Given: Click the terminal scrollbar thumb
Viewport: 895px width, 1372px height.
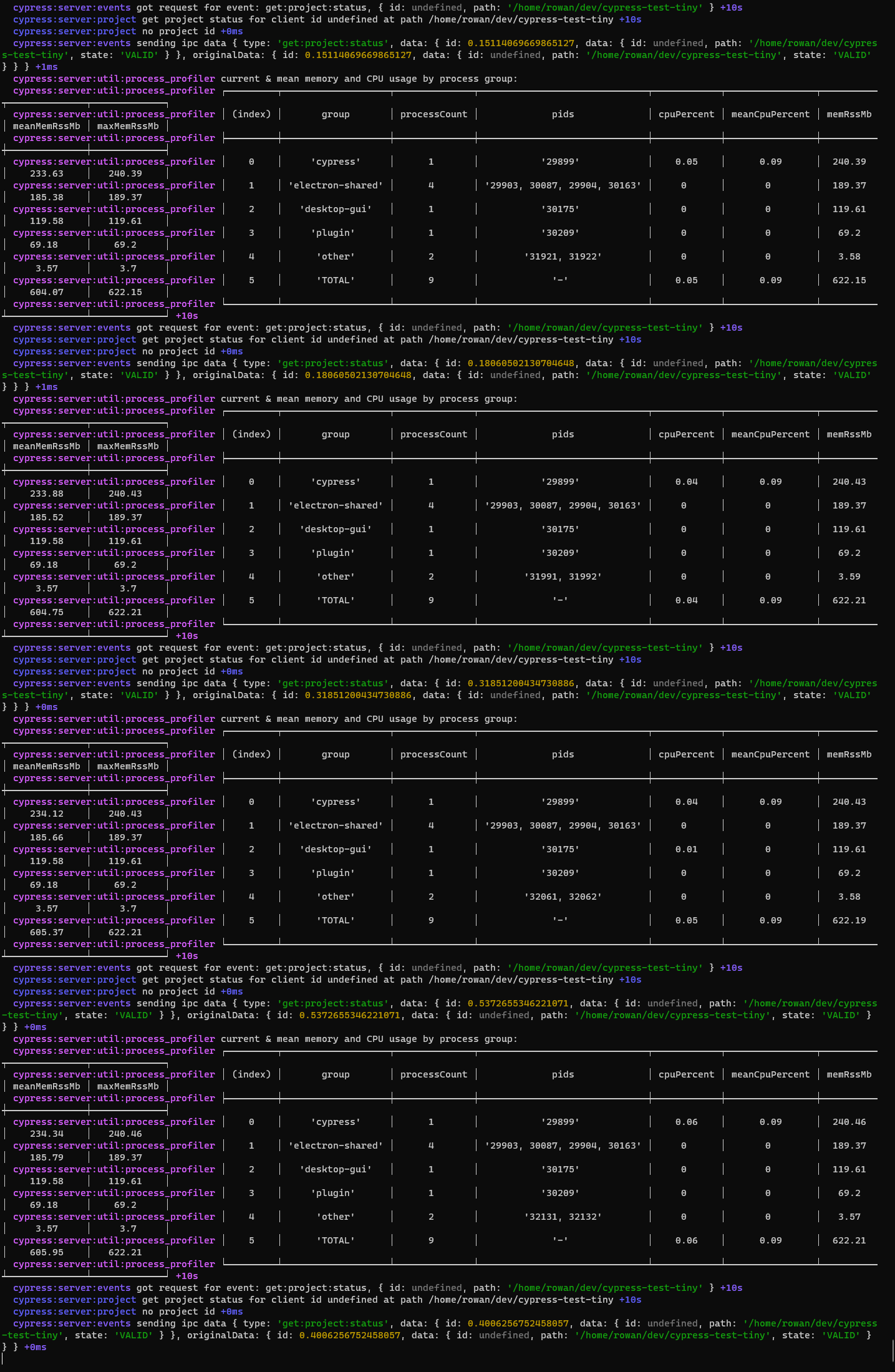Looking at the screenshot, I should 893,1351.
